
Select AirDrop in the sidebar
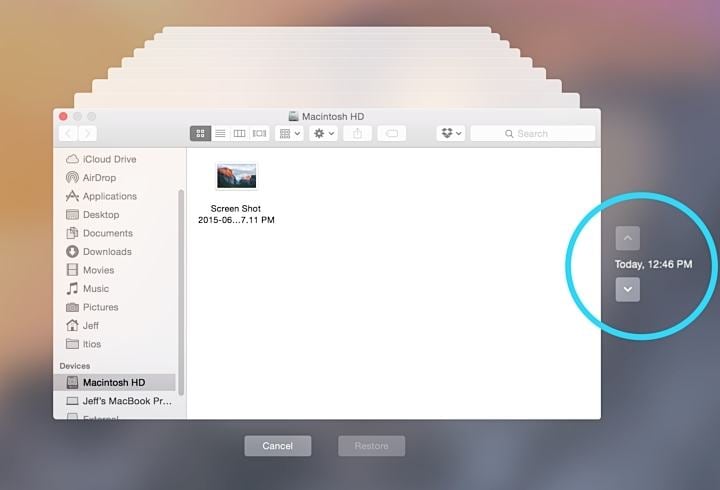pos(91,178)
